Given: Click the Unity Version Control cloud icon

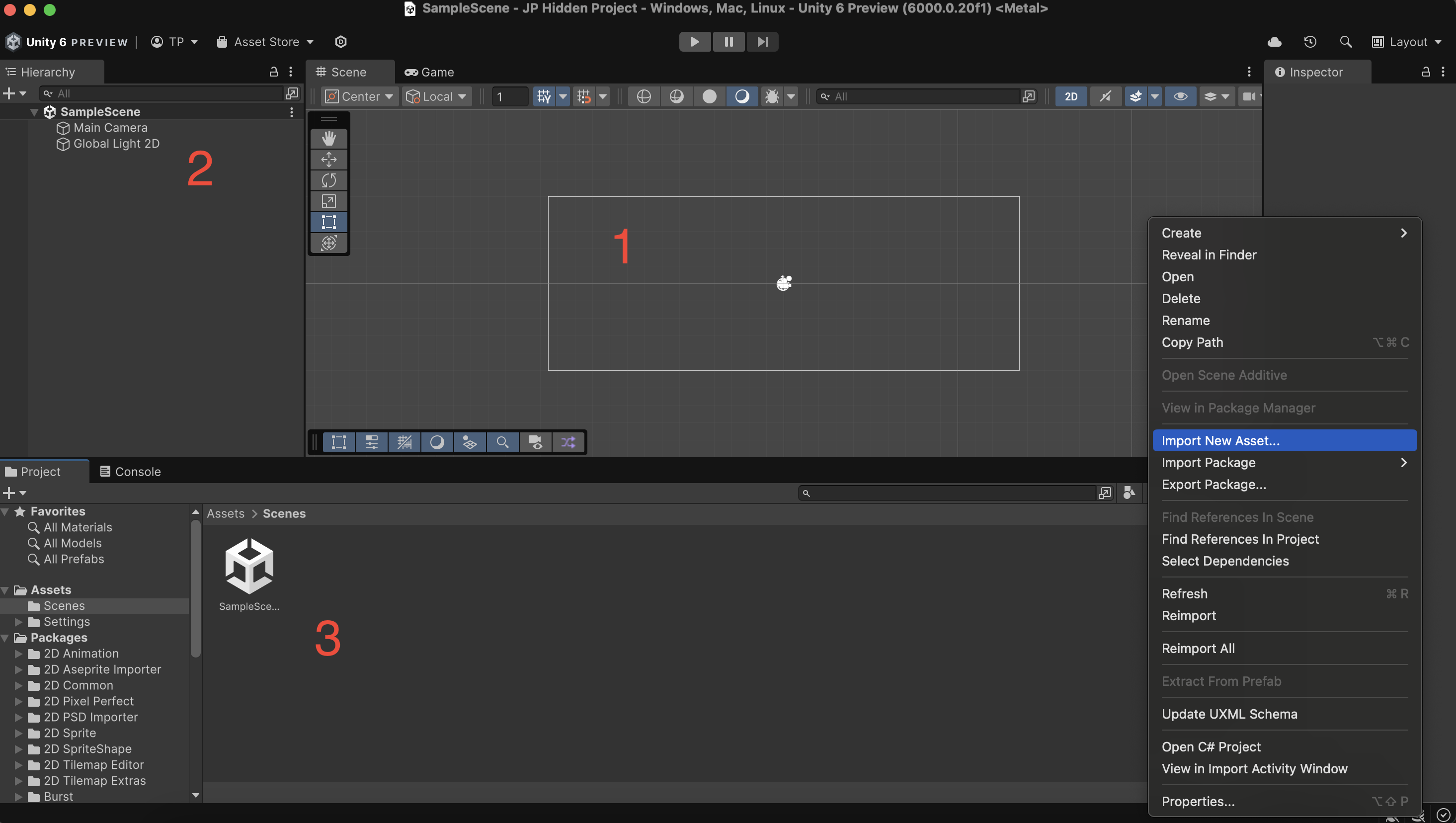Looking at the screenshot, I should (1274, 42).
